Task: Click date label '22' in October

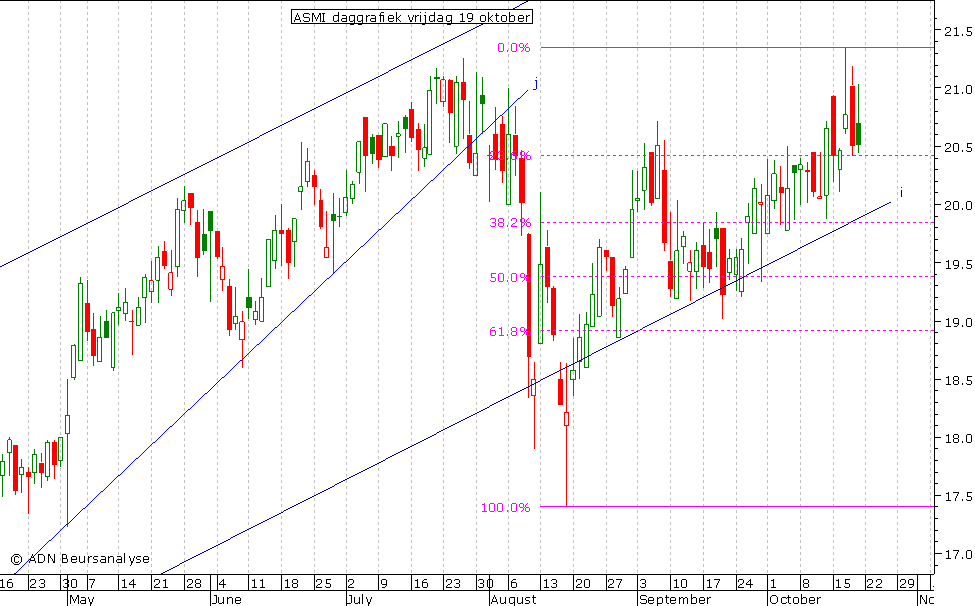Action: point(874,584)
